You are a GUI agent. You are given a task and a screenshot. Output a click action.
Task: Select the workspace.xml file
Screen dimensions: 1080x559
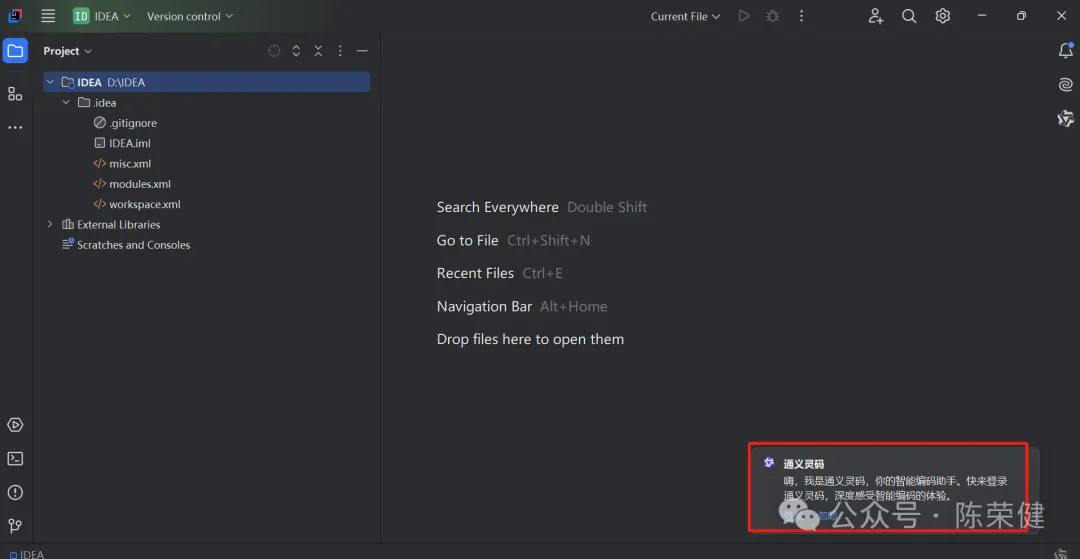[x=136, y=204]
